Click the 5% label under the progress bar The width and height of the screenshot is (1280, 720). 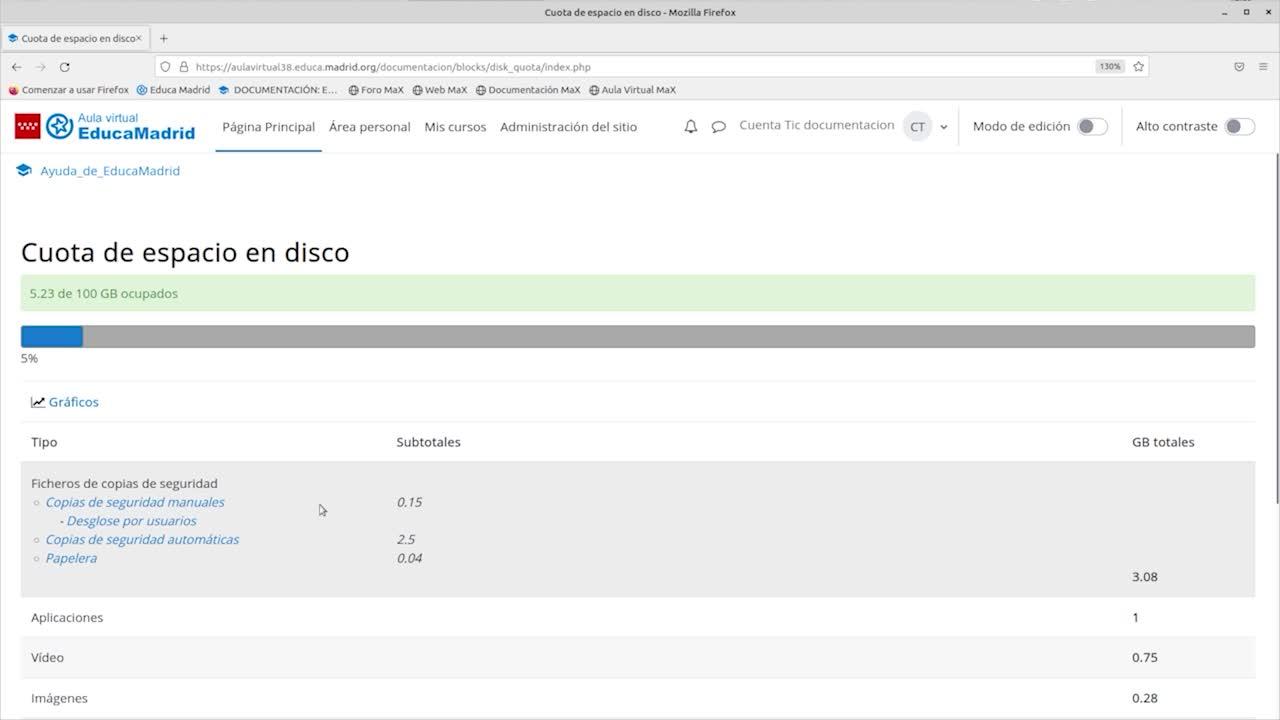pos(29,358)
